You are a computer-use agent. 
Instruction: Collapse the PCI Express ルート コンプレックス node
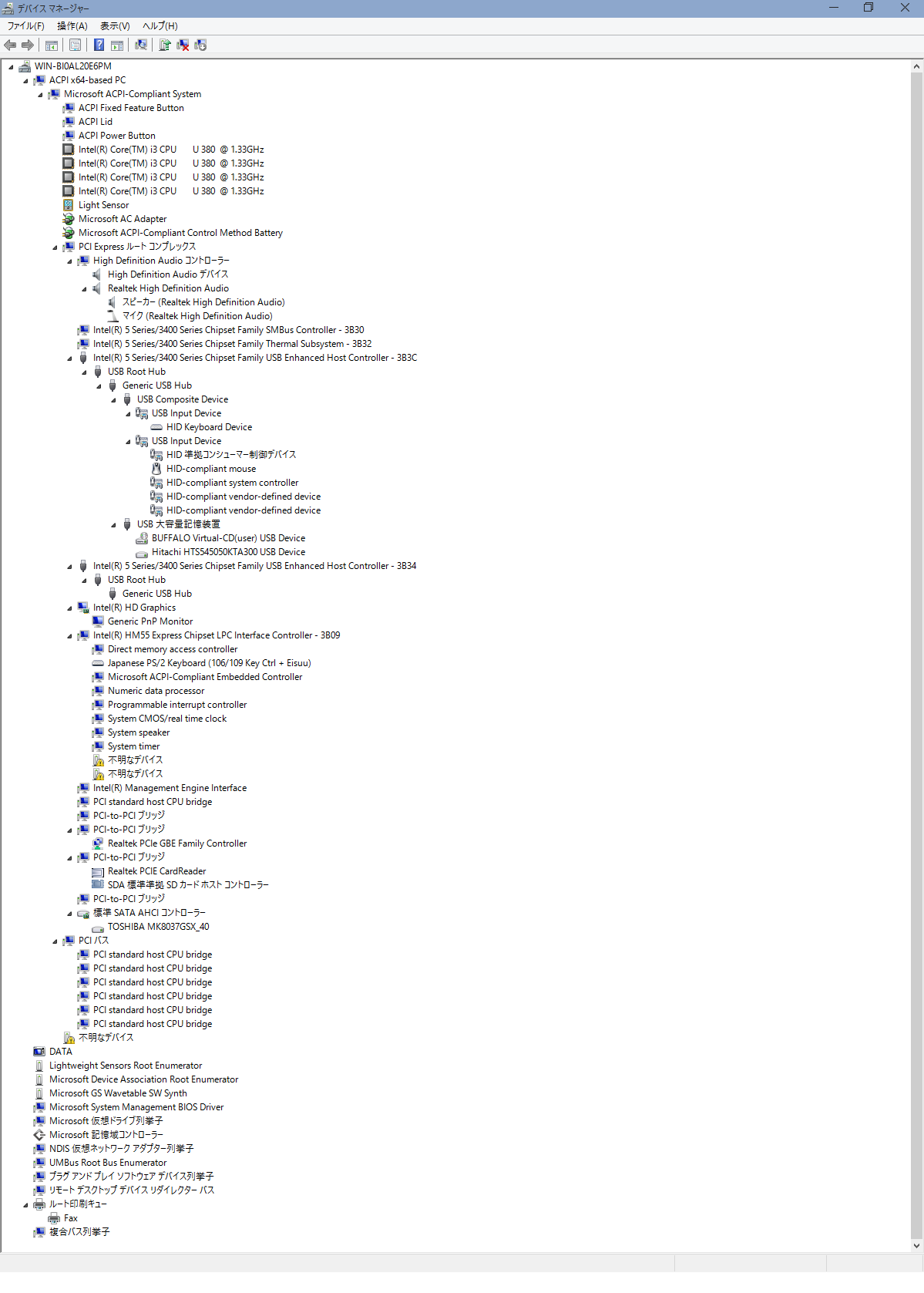(x=55, y=247)
